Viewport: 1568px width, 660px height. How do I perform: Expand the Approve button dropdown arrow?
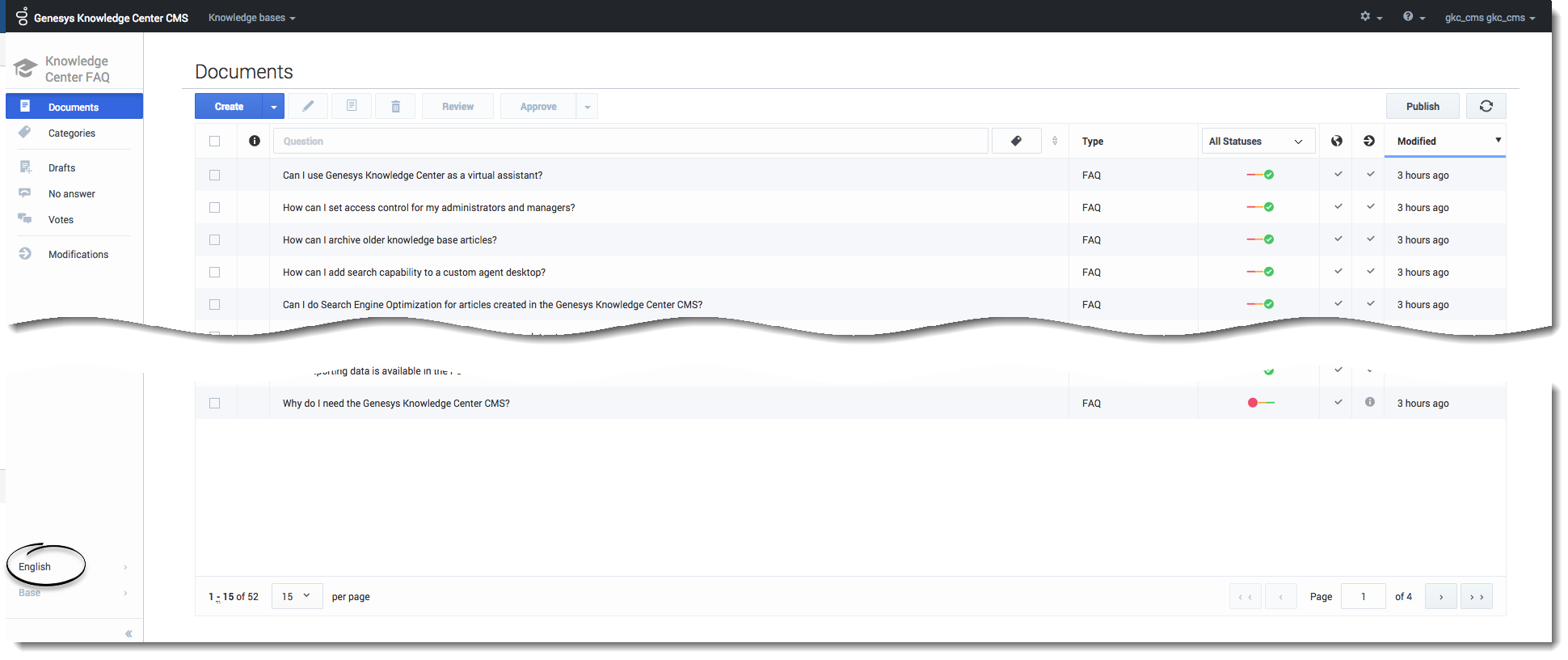(588, 106)
